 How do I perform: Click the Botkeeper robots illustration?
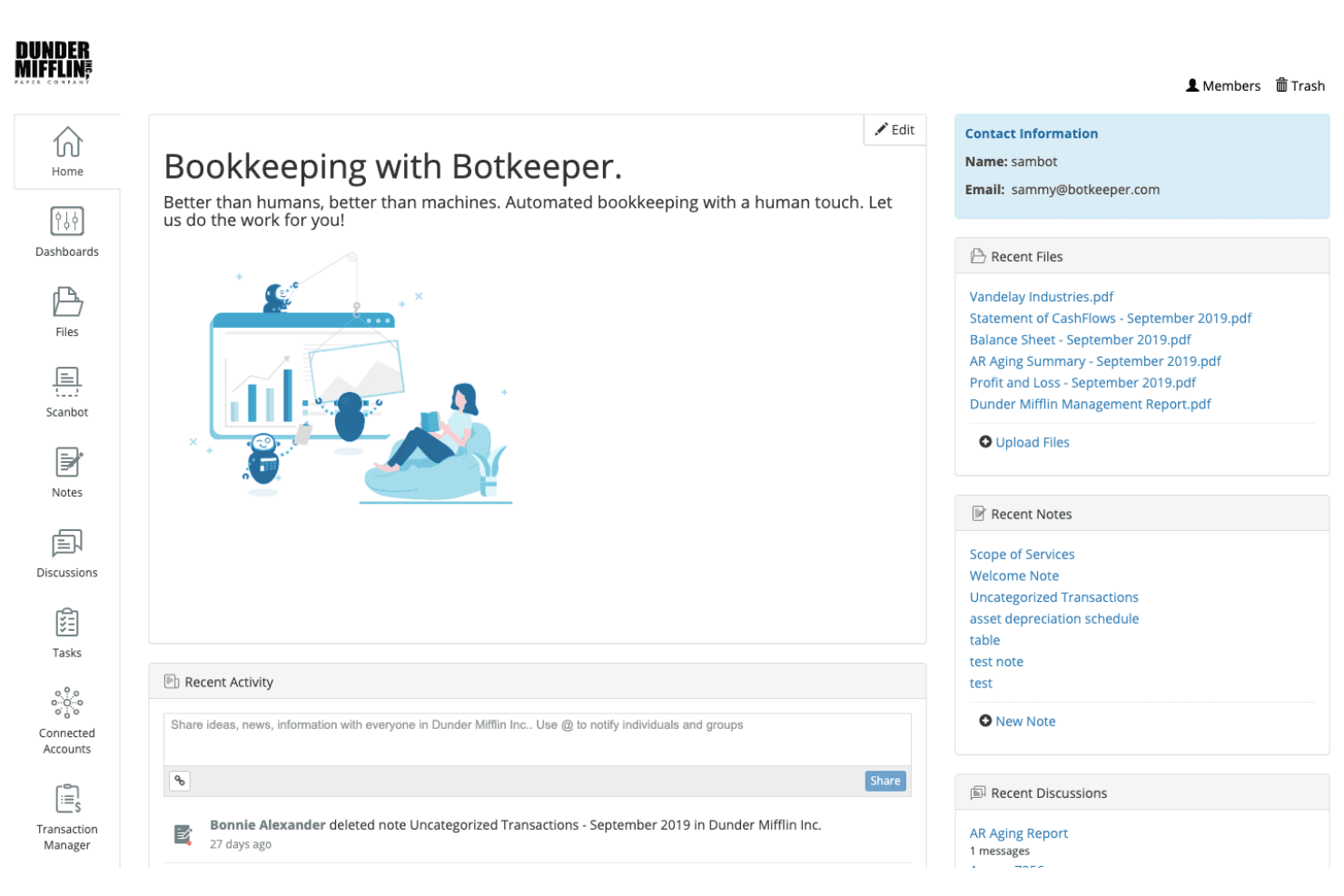[x=351, y=379]
